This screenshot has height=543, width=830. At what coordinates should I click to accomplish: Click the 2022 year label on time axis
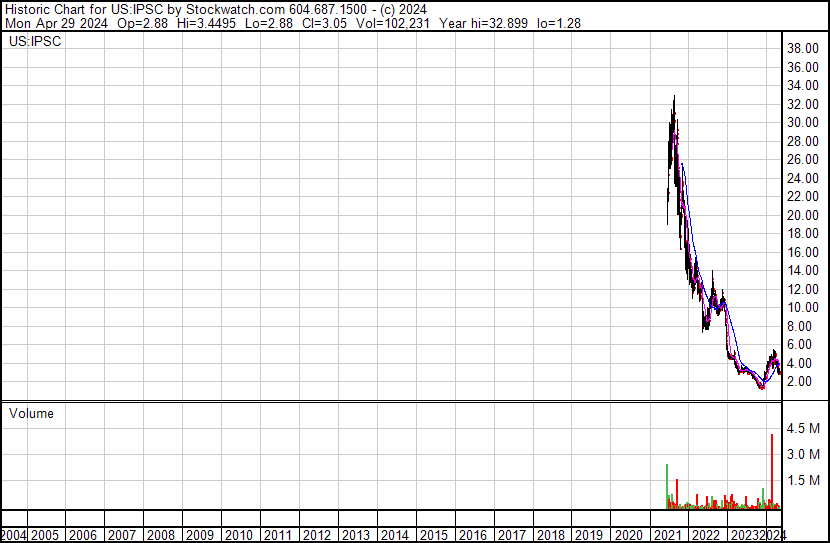point(704,535)
